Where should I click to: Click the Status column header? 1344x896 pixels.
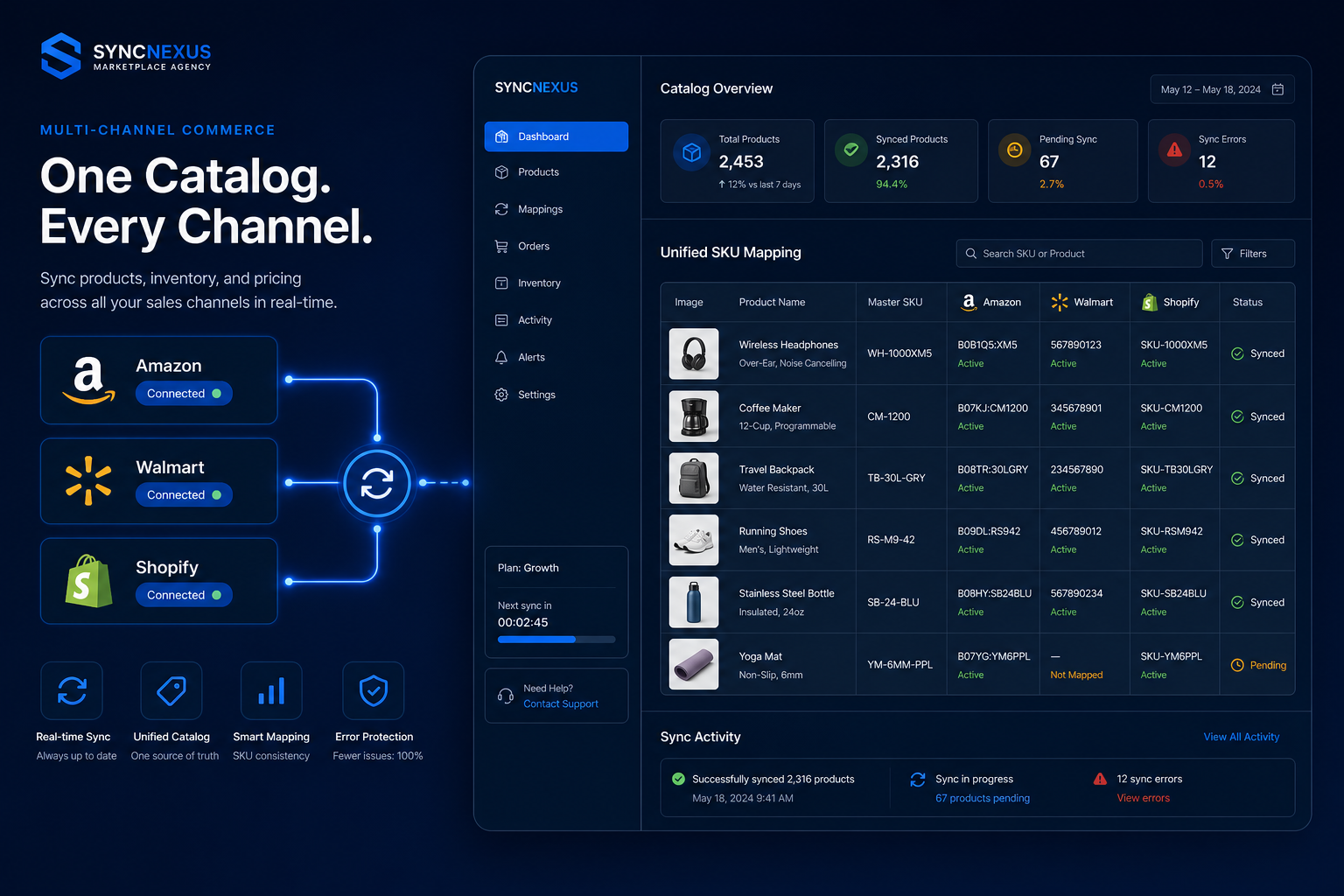point(1247,302)
